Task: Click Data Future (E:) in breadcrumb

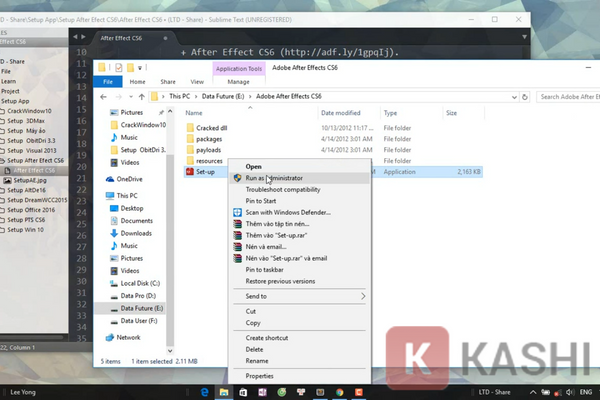Action: click(223, 96)
